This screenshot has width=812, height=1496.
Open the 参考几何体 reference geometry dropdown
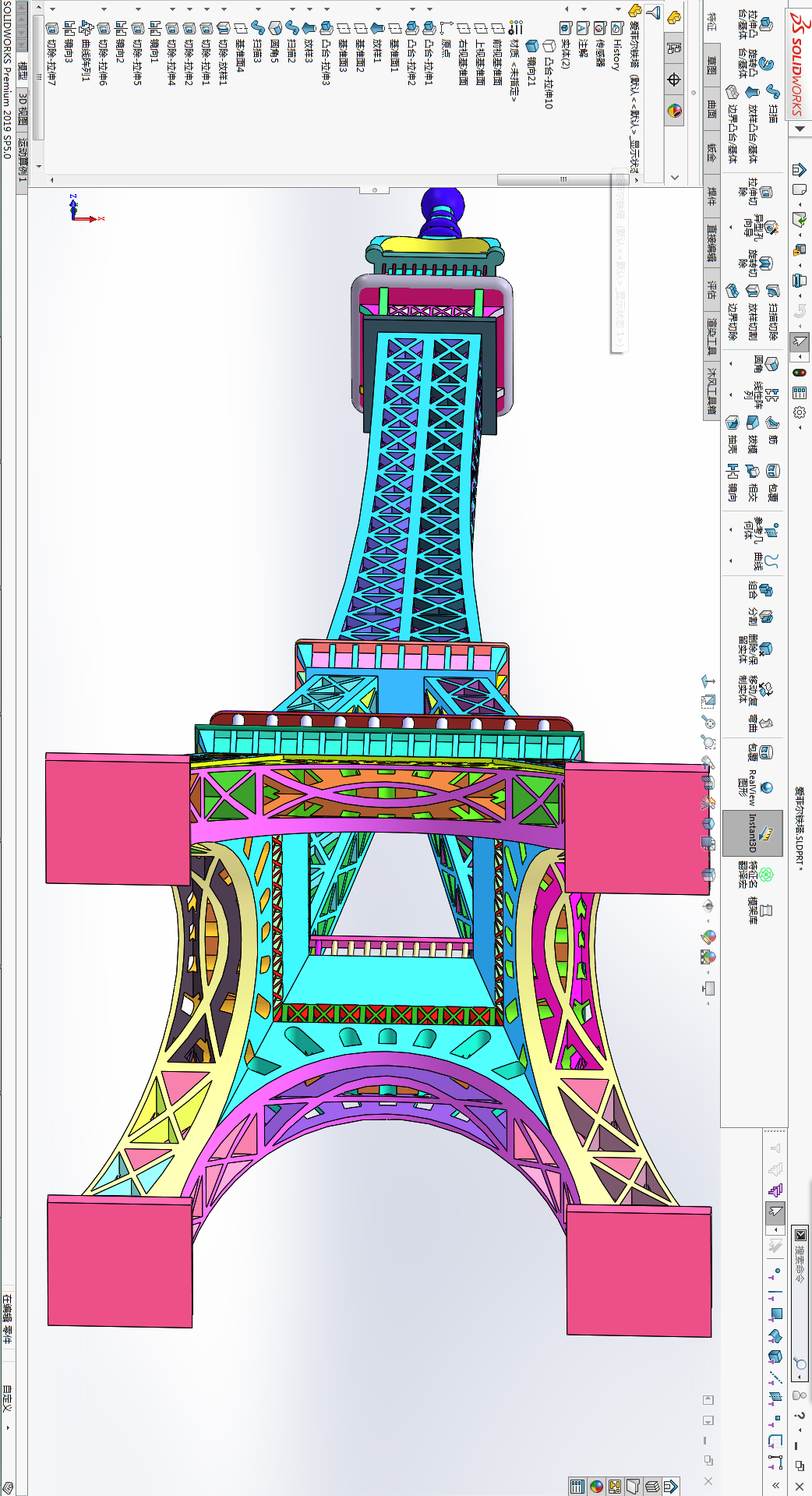click(x=731, y=530)
